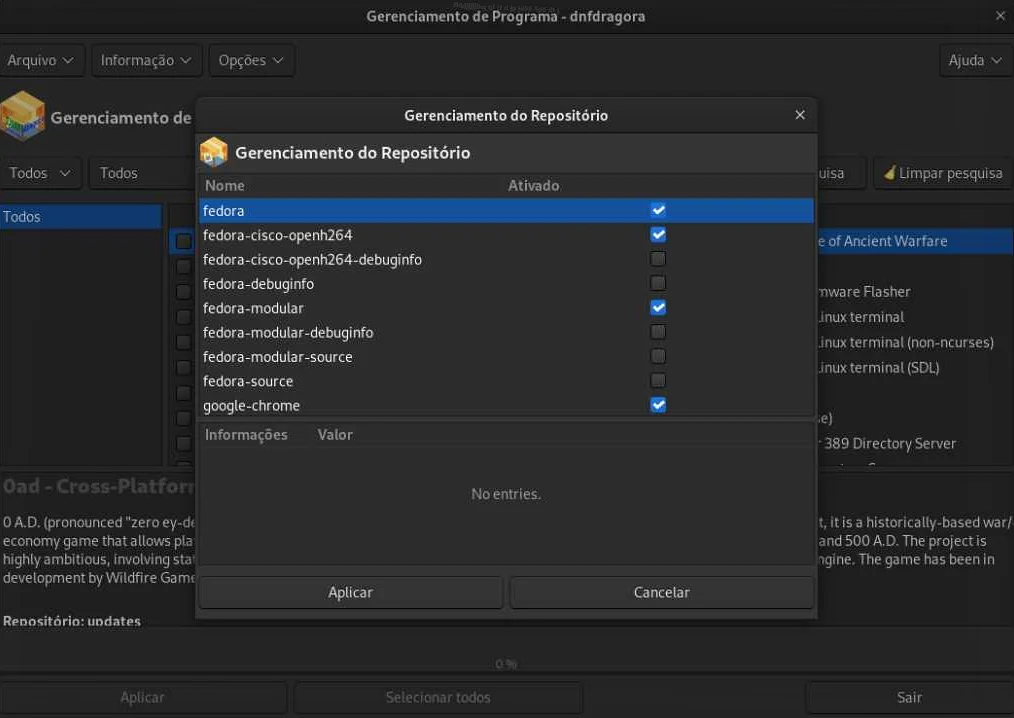This screenshot has width=1014, height=718.
Task: Select the fedora-modular row name
Action: [253, 309]
